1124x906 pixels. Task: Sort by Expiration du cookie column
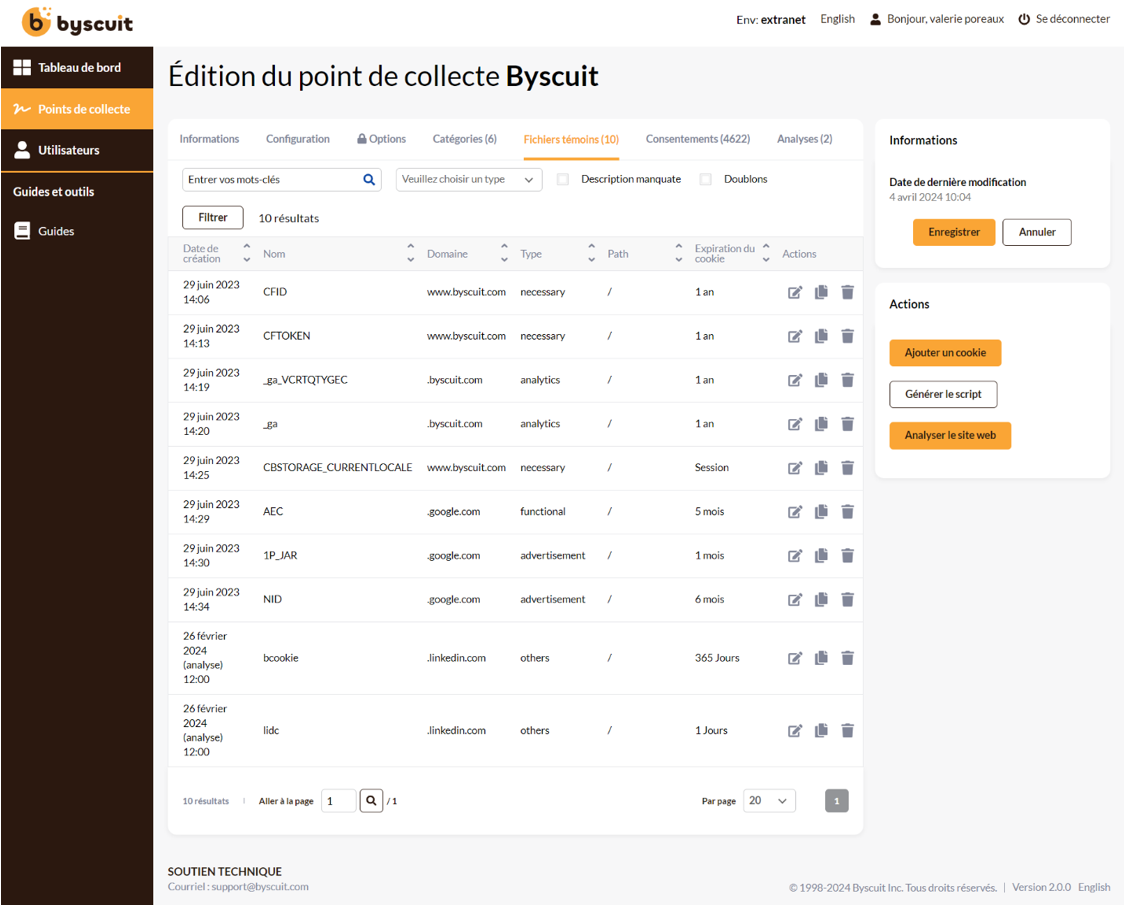tap(766, 253)
